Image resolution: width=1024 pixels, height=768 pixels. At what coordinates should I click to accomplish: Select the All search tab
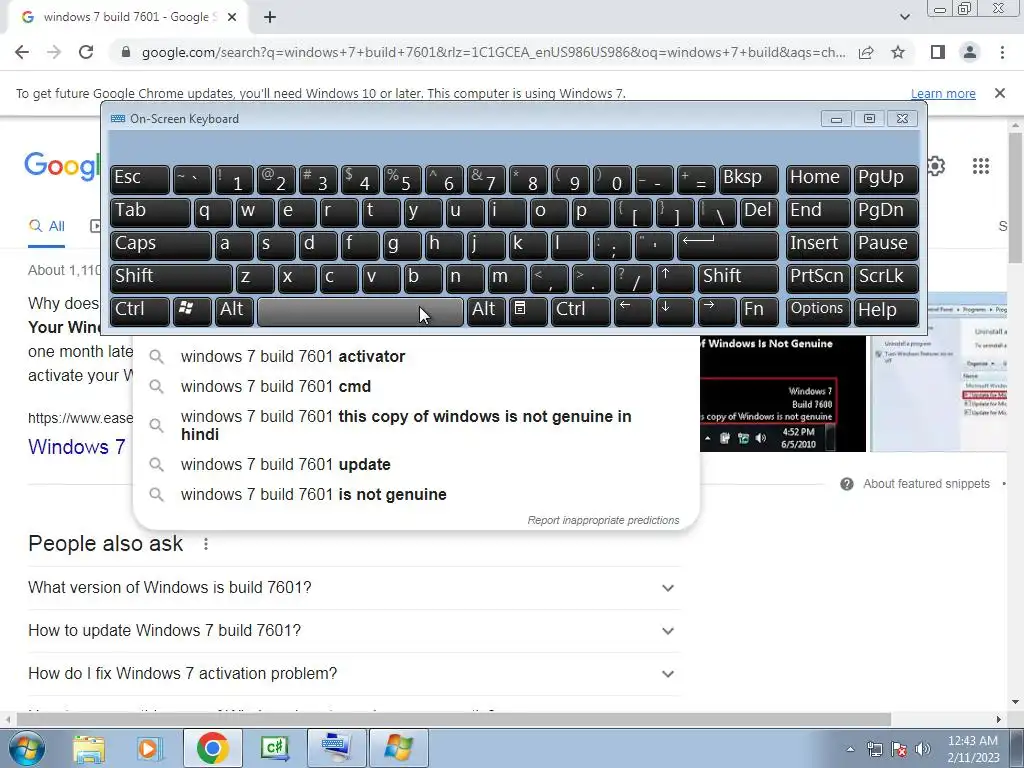coord(46,226)
